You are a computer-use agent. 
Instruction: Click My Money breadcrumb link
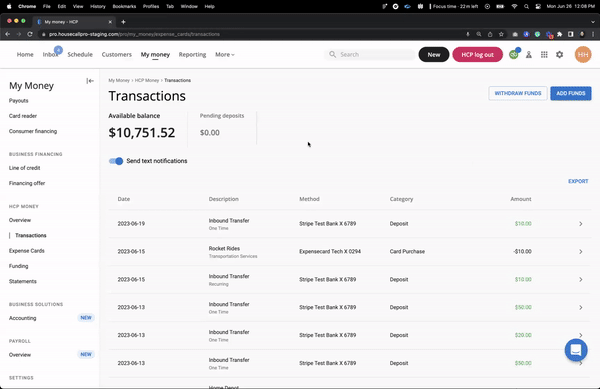click(119, 80)
